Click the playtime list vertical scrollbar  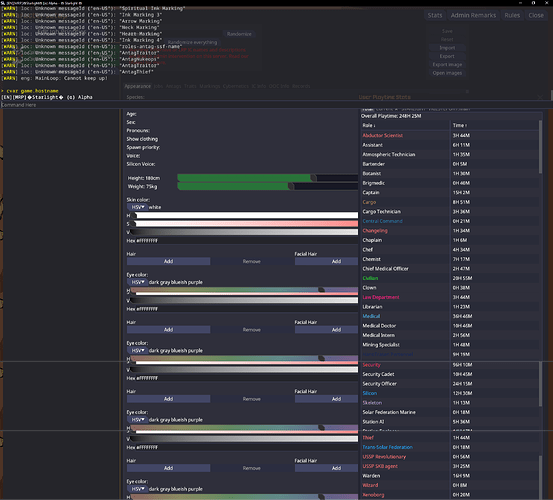point(540,147)
